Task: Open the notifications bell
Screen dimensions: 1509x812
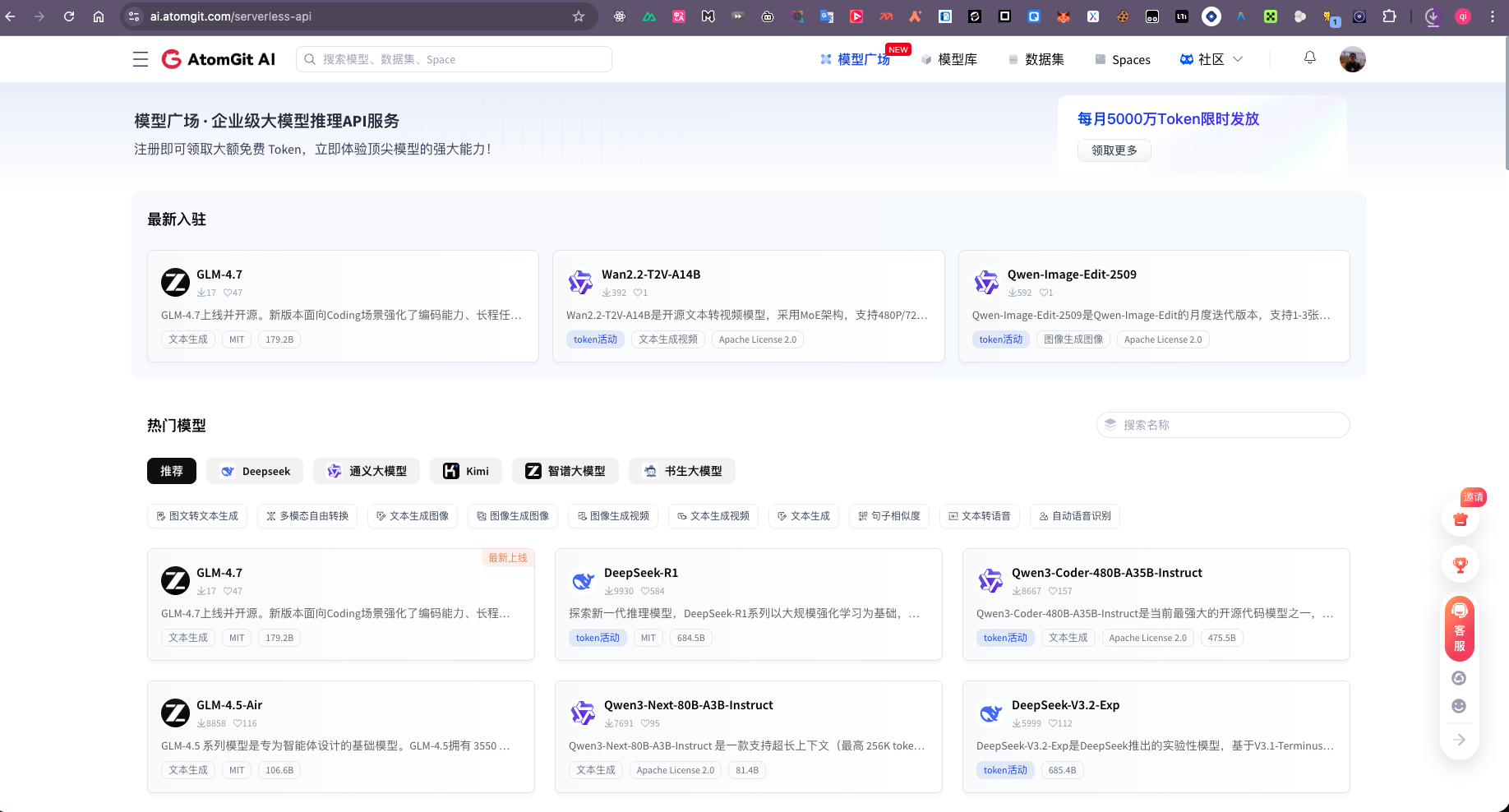Action: [1310, 58]
